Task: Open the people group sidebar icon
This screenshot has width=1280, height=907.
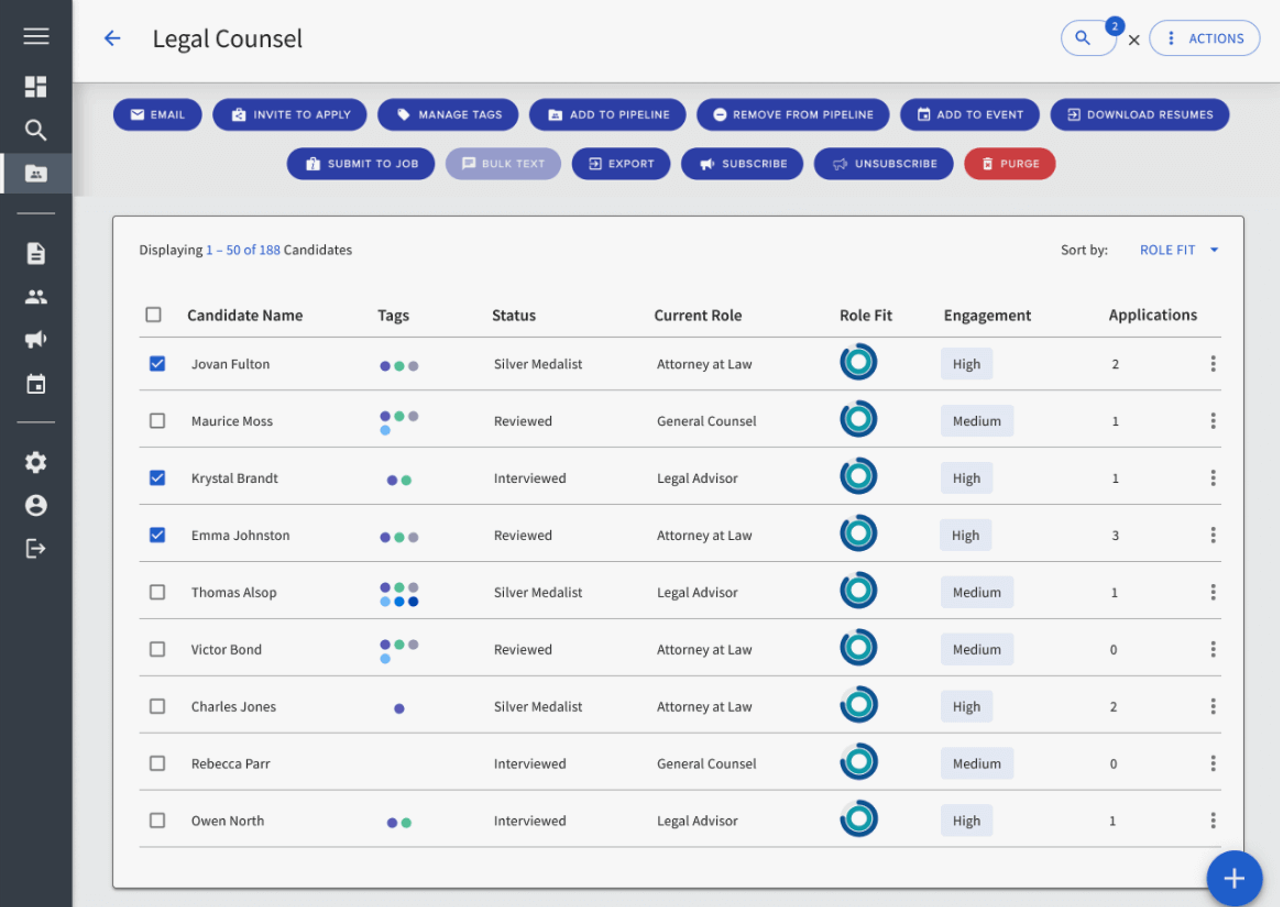Action: (36, 297)
